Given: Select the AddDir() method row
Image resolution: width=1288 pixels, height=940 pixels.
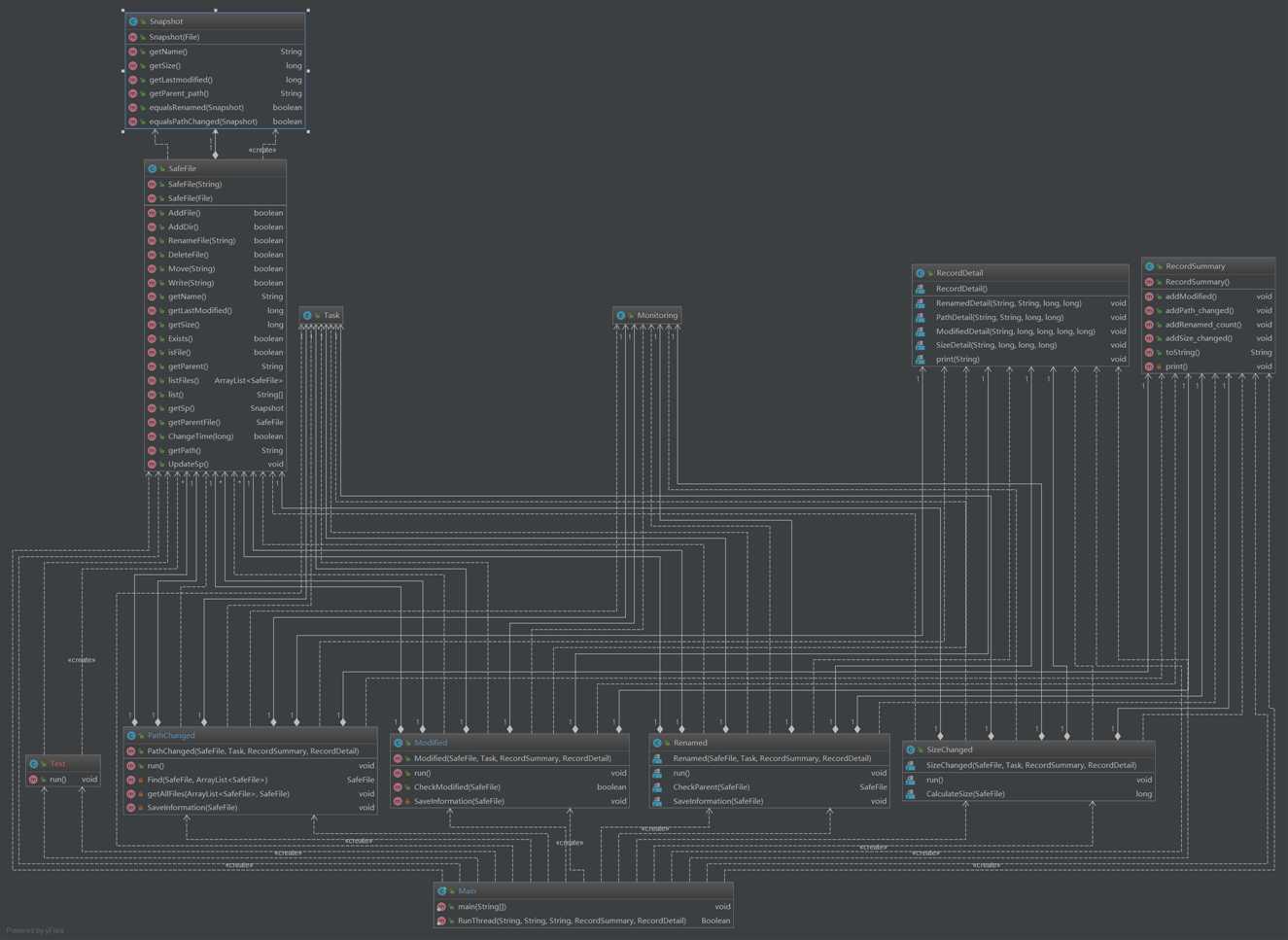Looking at the screenshot, I should point(215,226).
